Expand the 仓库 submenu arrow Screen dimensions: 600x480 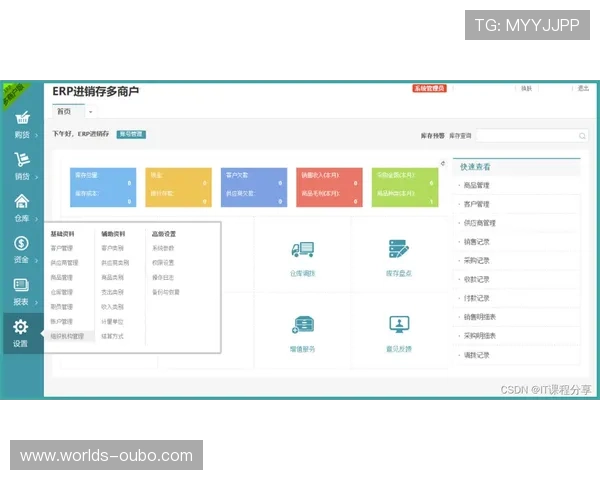coord(36,219)
